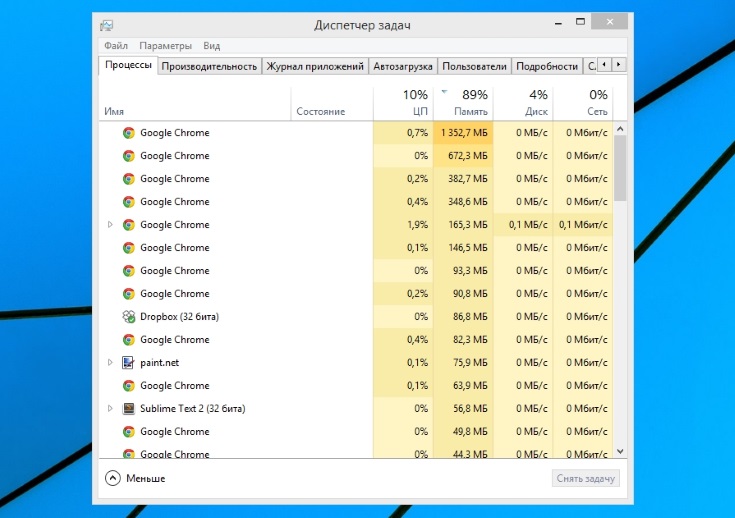Click the network value 0,1 Мбит/с
The width and height of the screenshot is (735, 518).
[583, 225]
